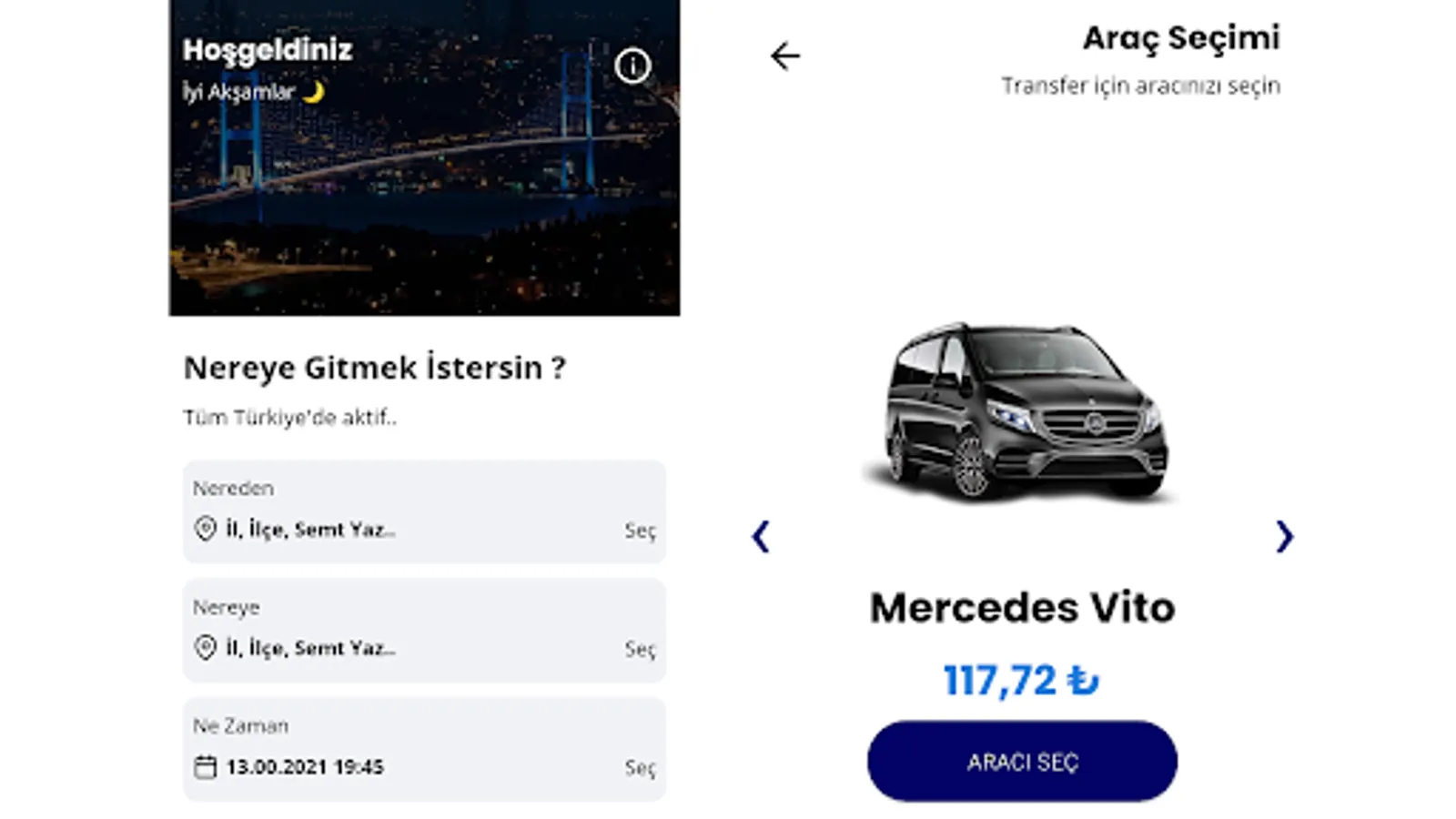Click the Nereye location pin icon
This screenshot has height=819, width=1456.
206,648
